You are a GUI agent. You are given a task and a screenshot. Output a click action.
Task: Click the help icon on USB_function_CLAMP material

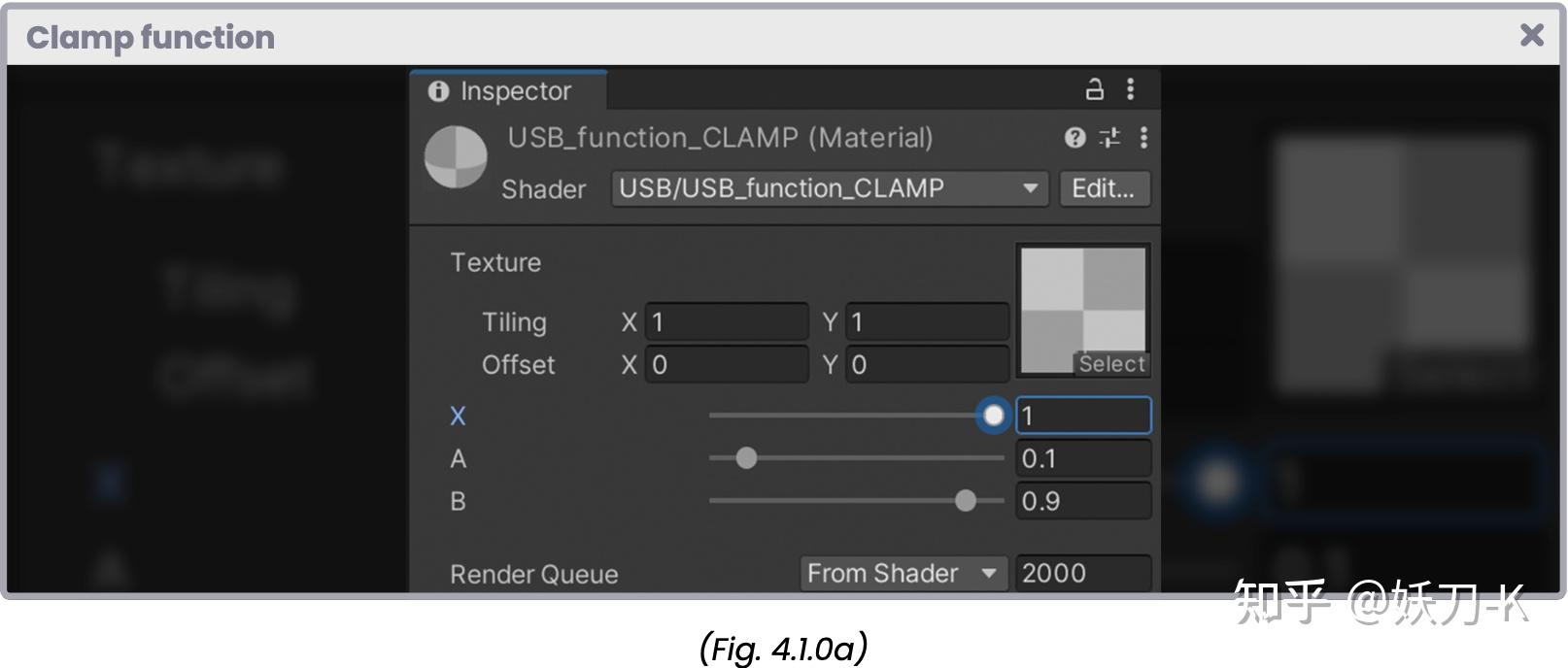(1074, 138)
